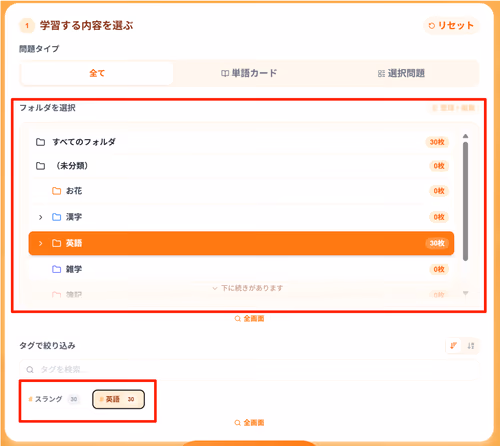The height and width of the screenshot is (446, 500).
Task: Open folder list 全画面 fullscreen link
Action: [249, 319]
